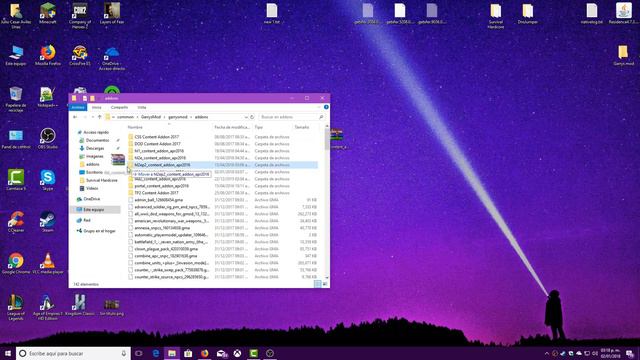
Task: Open the Minecraft desktop shortcut
Action: pyautogui.click(x=48, y=13)
